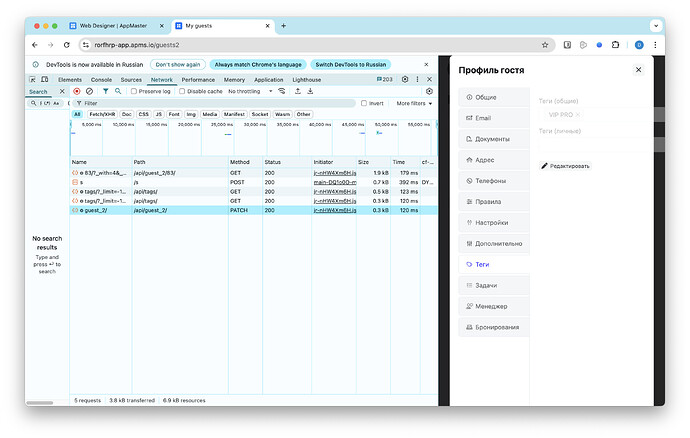Reload the page

(66, 45)
